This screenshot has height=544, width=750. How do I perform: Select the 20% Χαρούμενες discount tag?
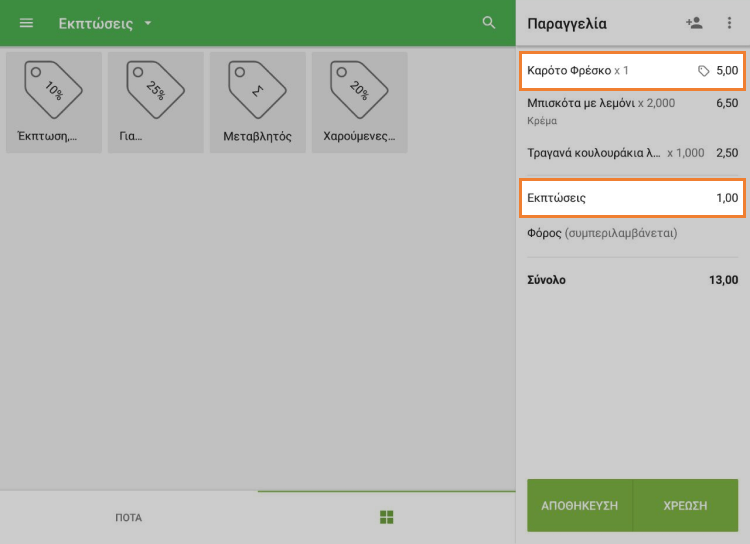360,102
